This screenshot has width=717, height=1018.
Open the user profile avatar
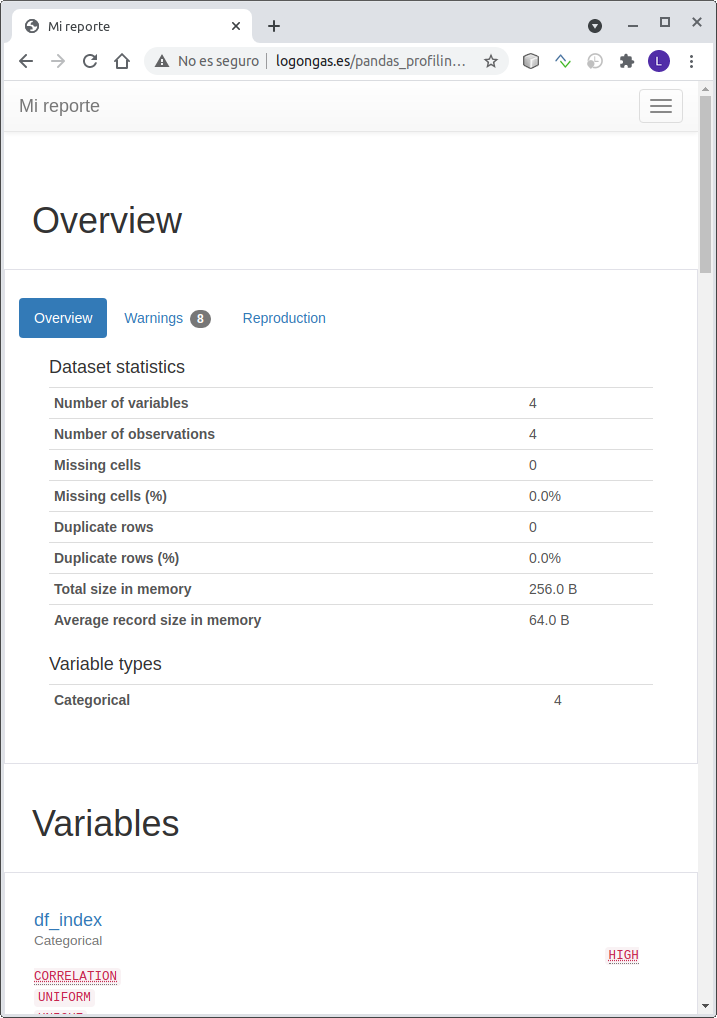658,61
